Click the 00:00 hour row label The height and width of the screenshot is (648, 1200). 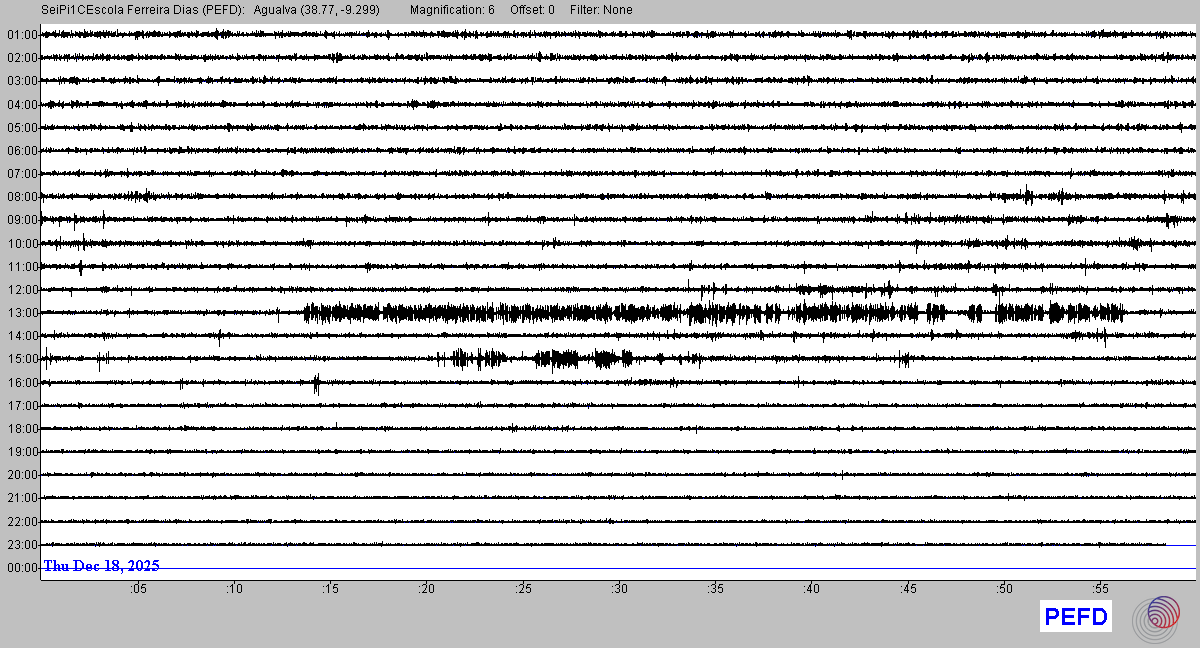coord(21,568)
